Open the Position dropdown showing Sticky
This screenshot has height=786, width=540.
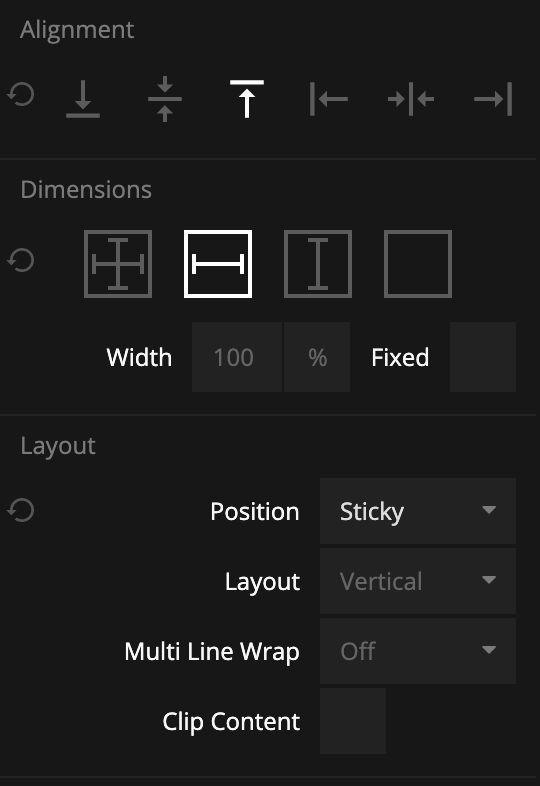pos(418,511)
